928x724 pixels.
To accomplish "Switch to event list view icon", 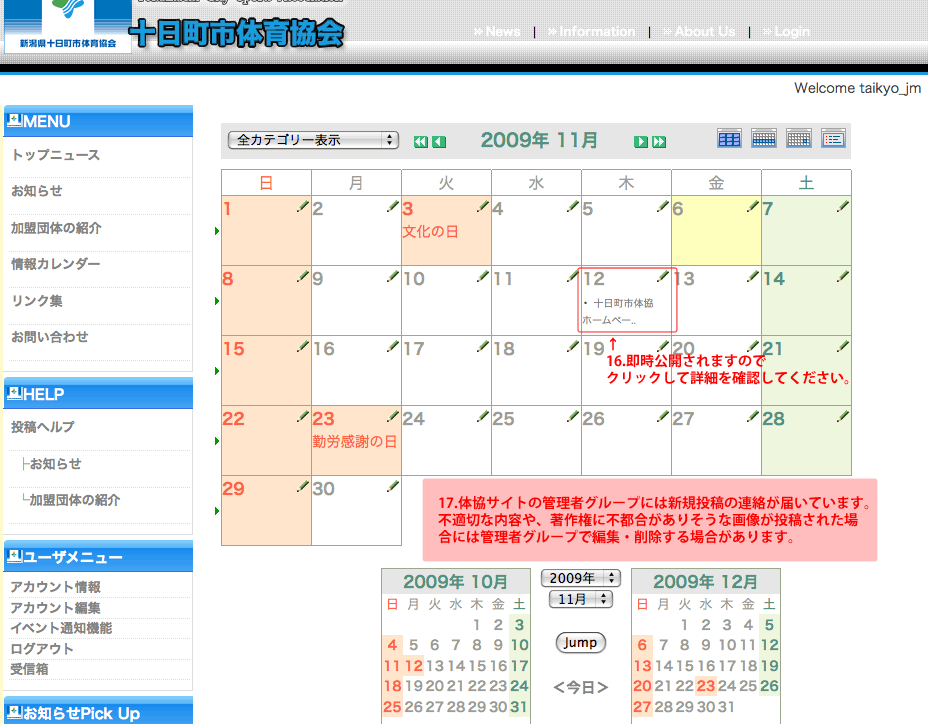I will pos(833,139).
